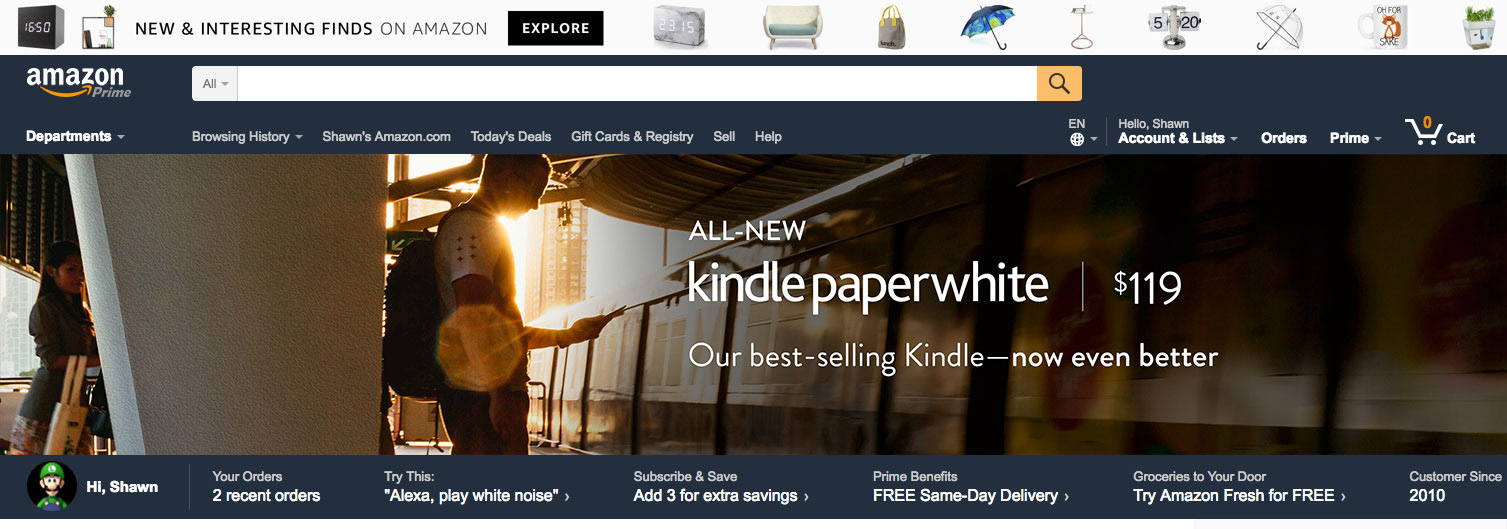
Task: Expand the All search category dropdown
Action: (215, 84)
